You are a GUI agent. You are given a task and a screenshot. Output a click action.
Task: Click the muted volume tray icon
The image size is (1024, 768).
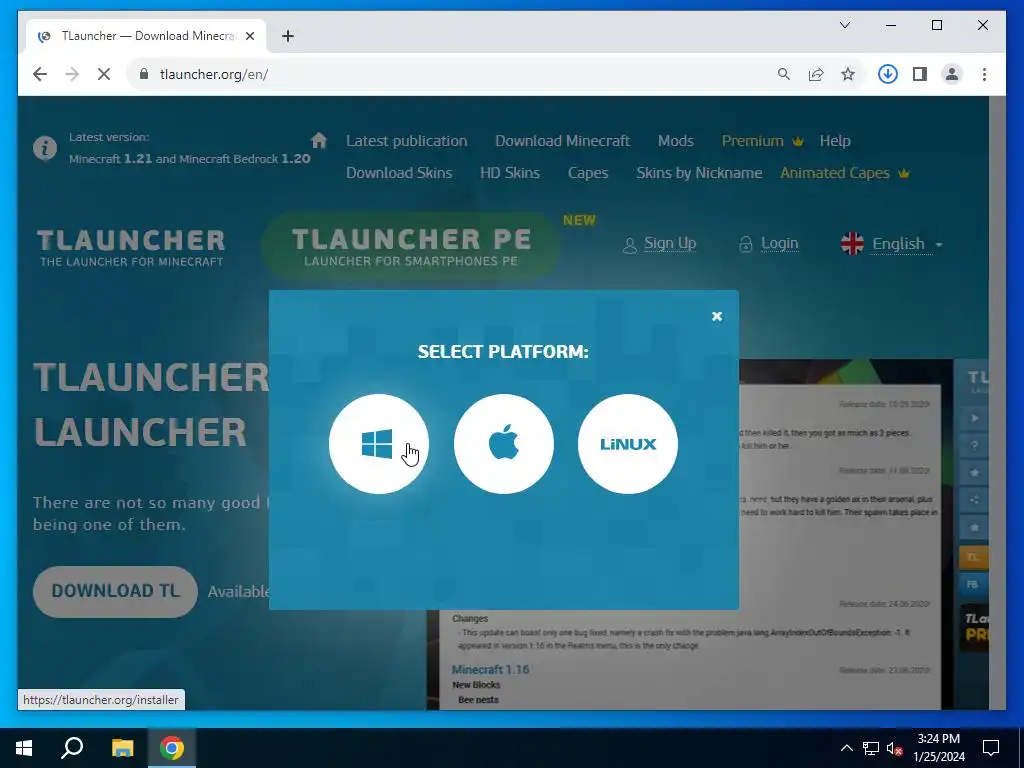pos(894,748)
